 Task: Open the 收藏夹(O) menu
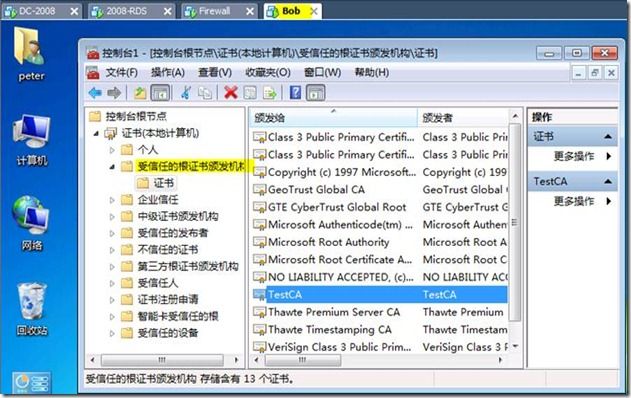point(268,73)
